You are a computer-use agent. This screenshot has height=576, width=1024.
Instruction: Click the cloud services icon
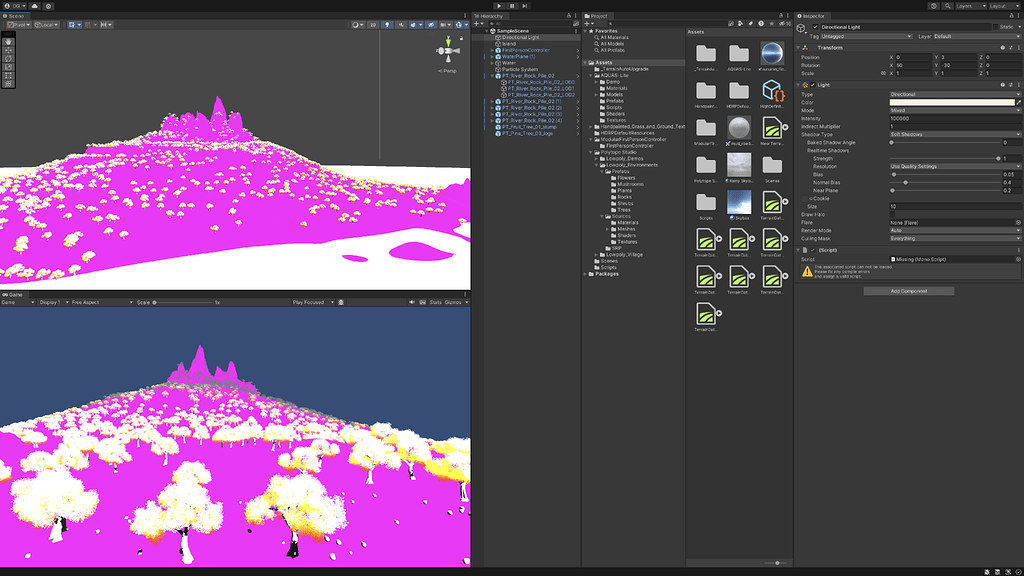[34, 6]
